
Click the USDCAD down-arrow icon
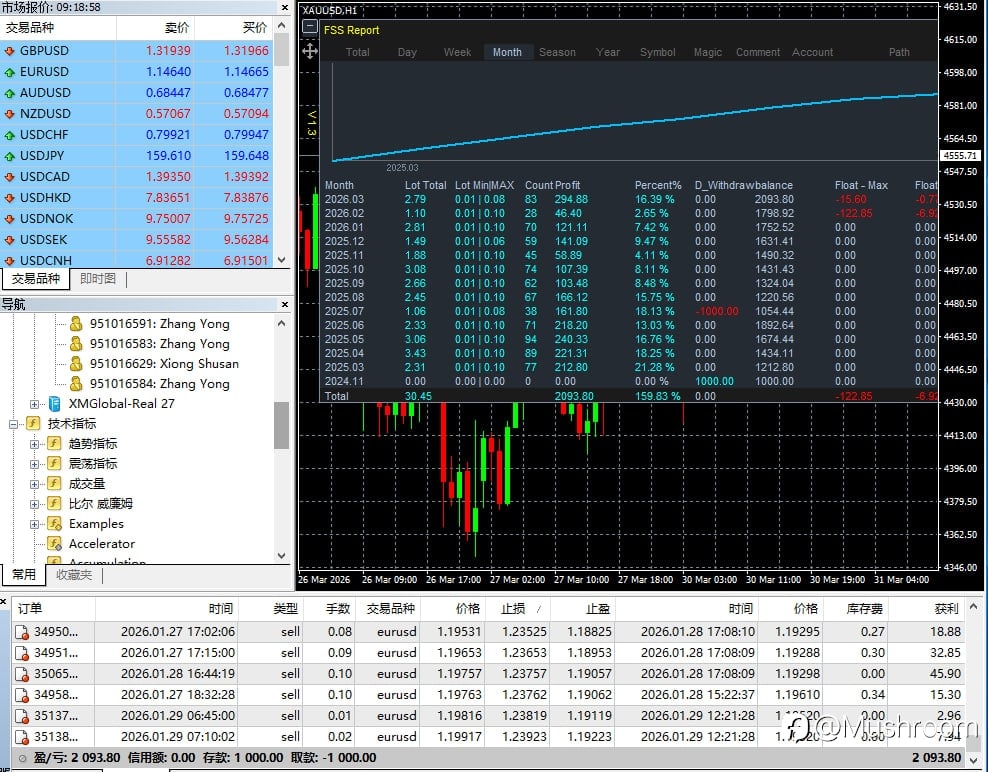[9, 177]
